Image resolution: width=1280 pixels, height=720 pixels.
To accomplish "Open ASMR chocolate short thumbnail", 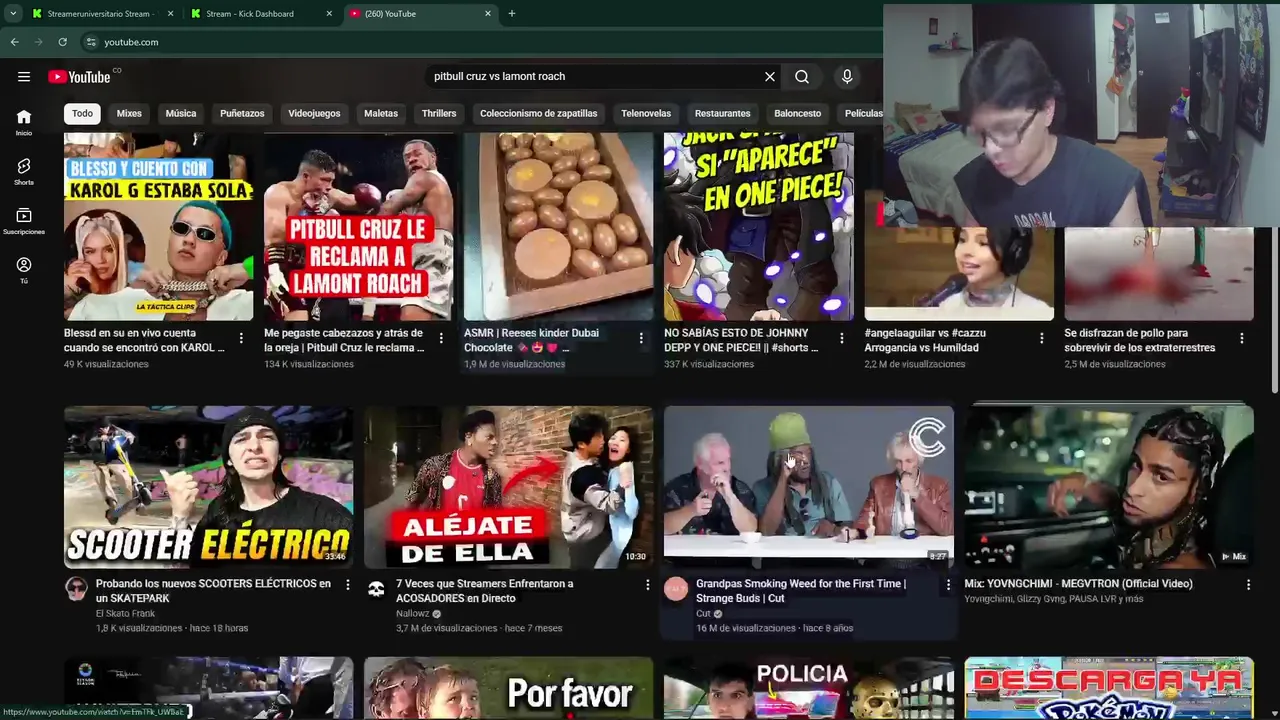I will point(558,227).
